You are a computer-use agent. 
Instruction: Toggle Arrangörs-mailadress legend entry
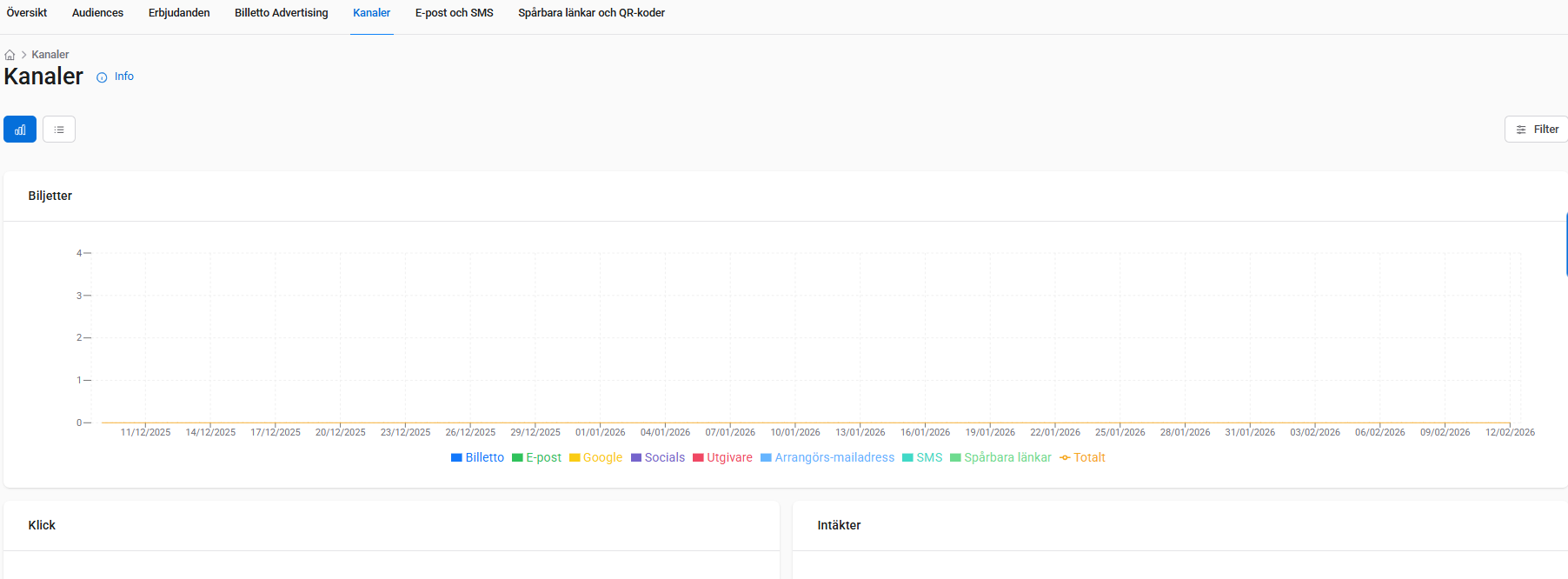pyautogui.click(x=827, y=457)
